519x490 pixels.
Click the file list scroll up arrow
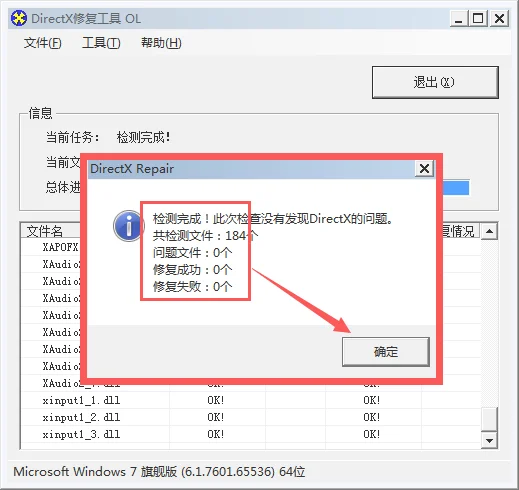pyautogui.click(x=489, y=231)
